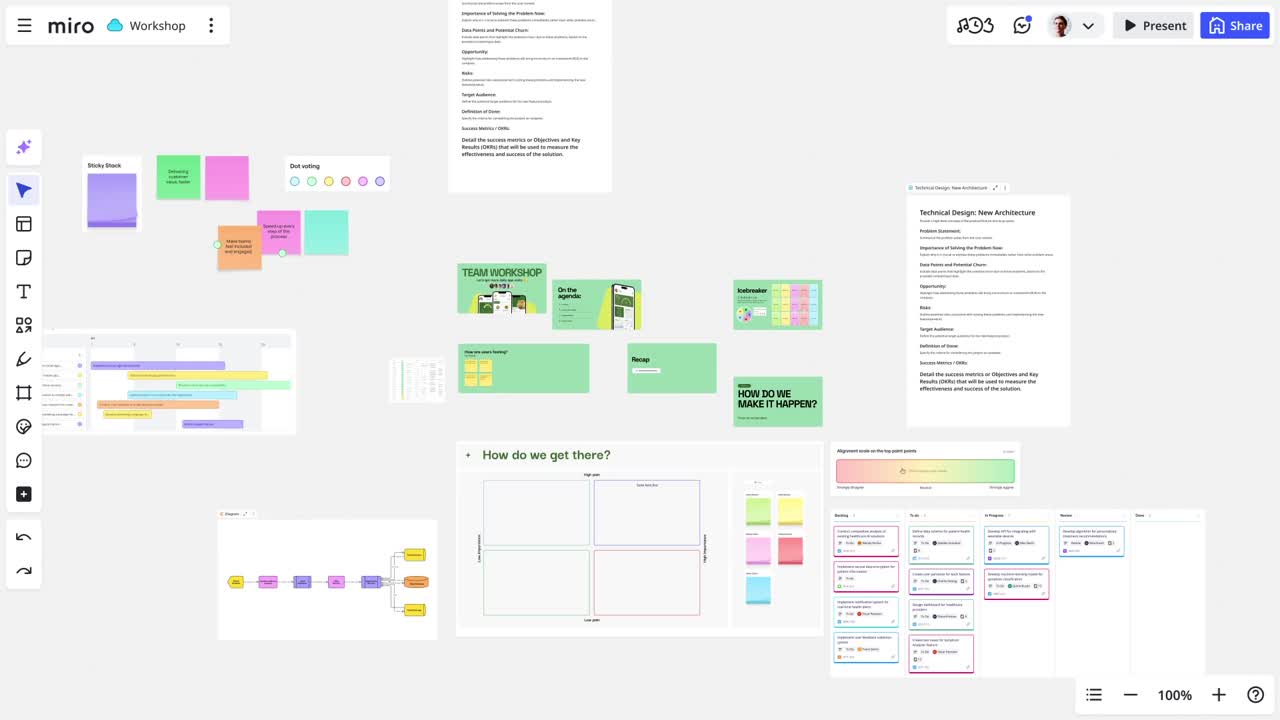The width and height of the screenshot is (1280, 720).
Task: Click the cloud sync status icon
Action: [x=115, y=26]
